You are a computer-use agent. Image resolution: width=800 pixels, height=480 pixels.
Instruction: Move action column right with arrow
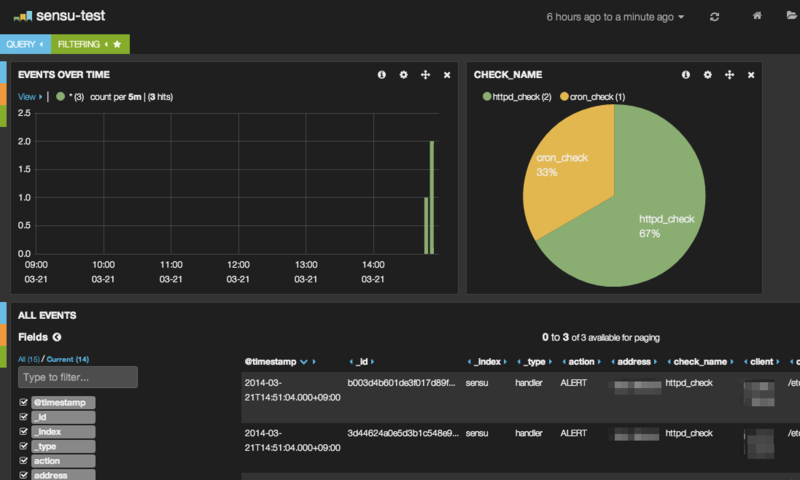click(599, 362)
